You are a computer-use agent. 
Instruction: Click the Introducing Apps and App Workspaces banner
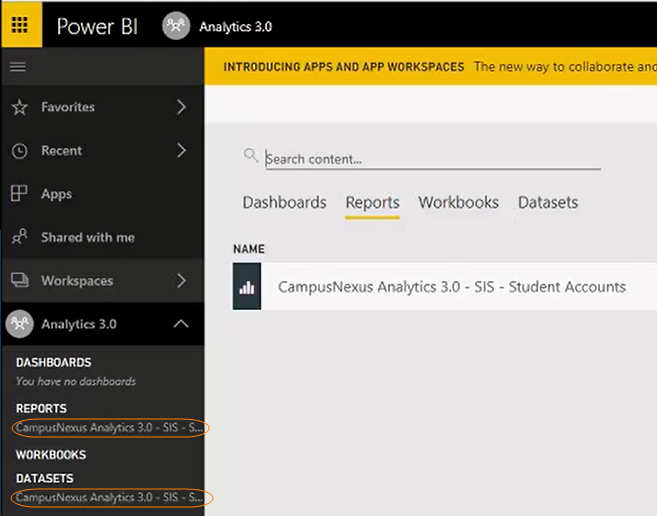(430, 66)
